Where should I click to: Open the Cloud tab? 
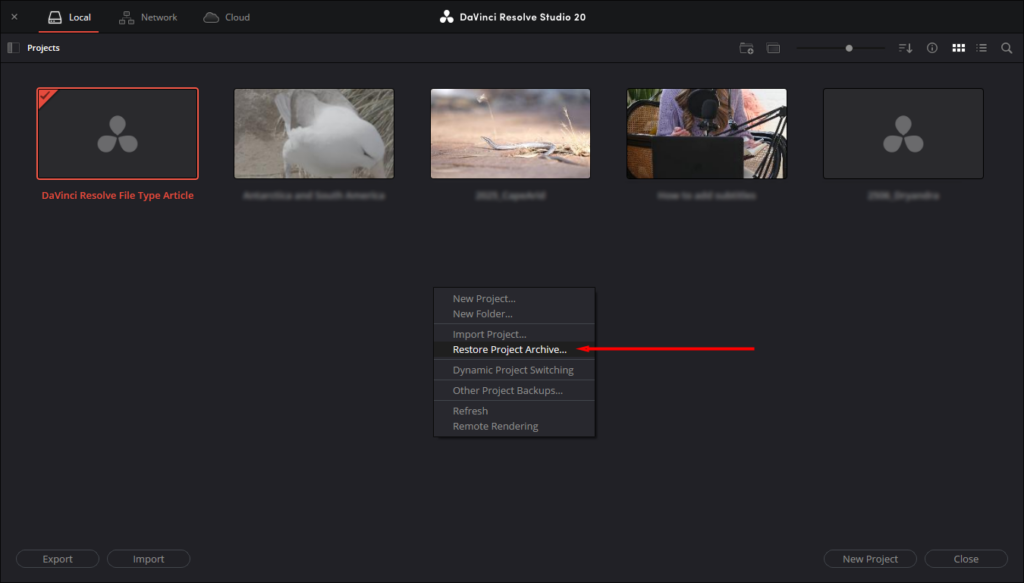(x=227, y=17)
